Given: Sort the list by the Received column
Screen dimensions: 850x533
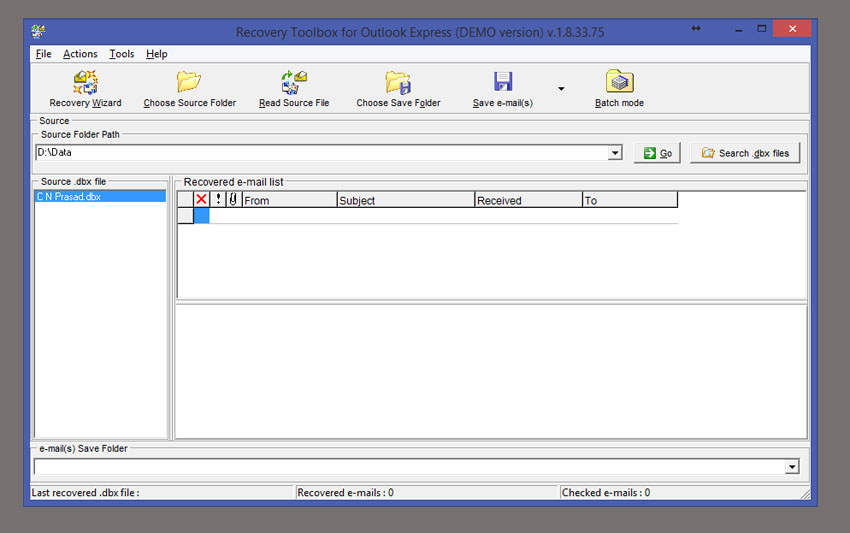Looking at the screenshot, I should coord(529,200).
